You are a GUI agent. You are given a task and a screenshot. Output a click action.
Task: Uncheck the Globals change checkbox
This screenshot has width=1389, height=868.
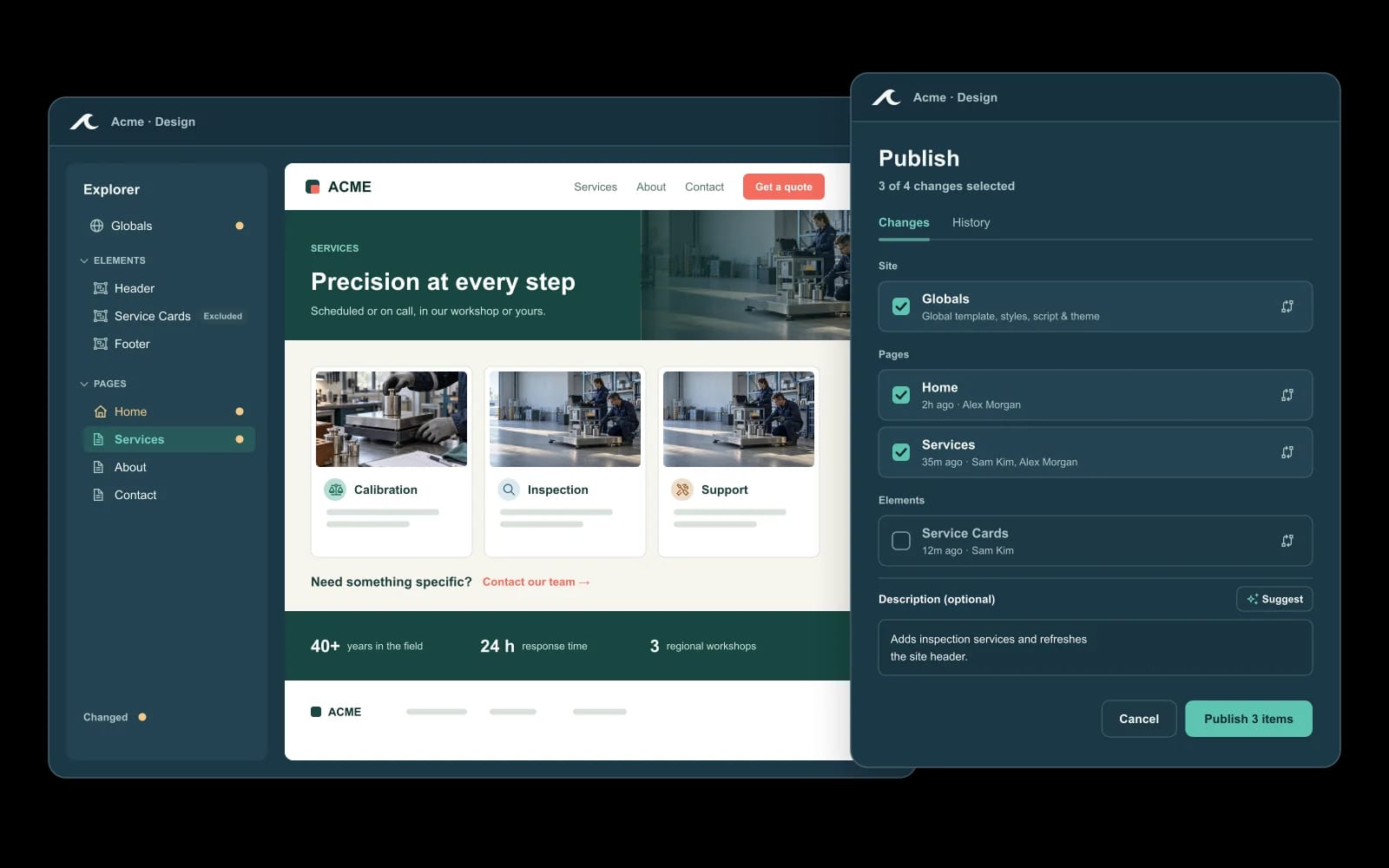[x=901, y=306]
